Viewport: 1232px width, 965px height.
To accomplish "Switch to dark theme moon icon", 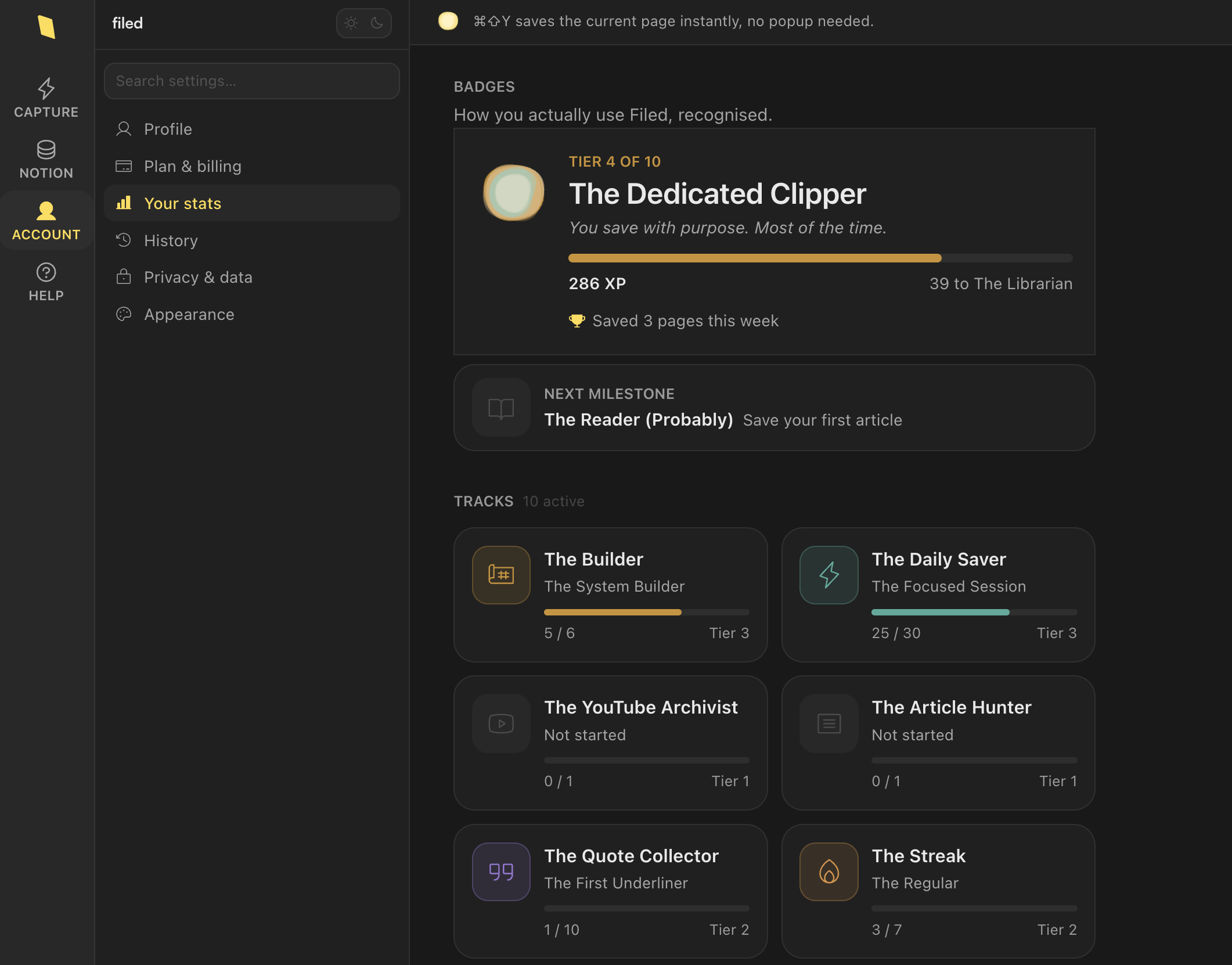I will (377, 23).
